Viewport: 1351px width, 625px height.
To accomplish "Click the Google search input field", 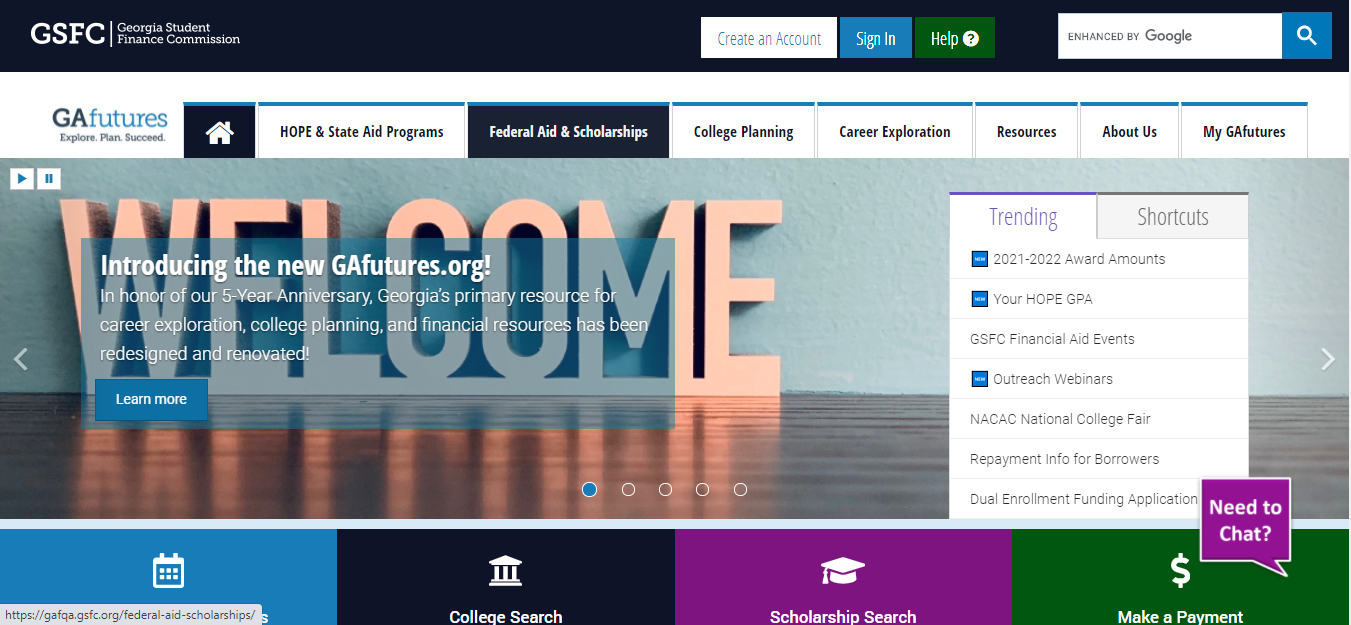I will click(x=1170, y=36).
